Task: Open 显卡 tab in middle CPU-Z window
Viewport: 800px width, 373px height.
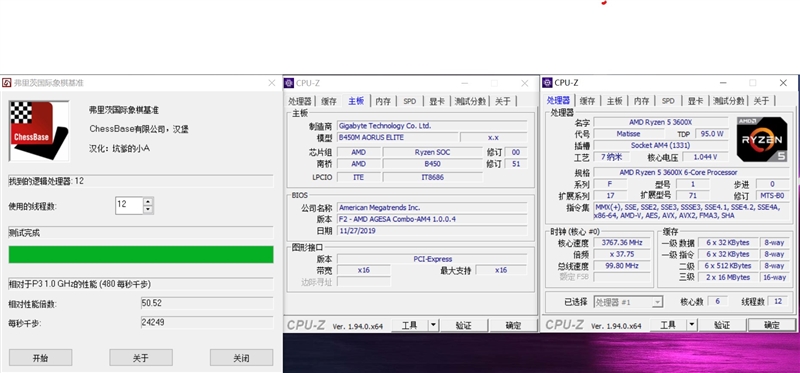Action: tap(437, 101)
